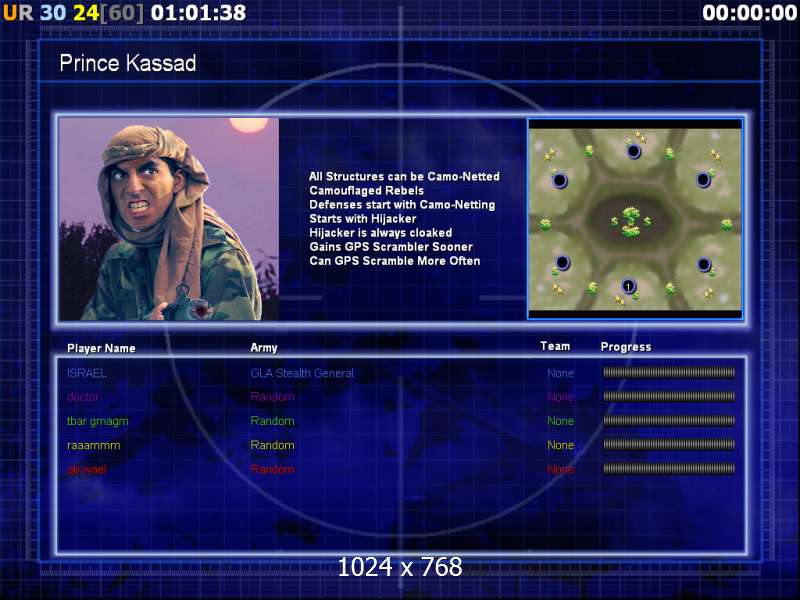Click 'All Structures can be Camo-Netted' line
Viewport: 800px width, 600px height.
click(x=404, y=177)
